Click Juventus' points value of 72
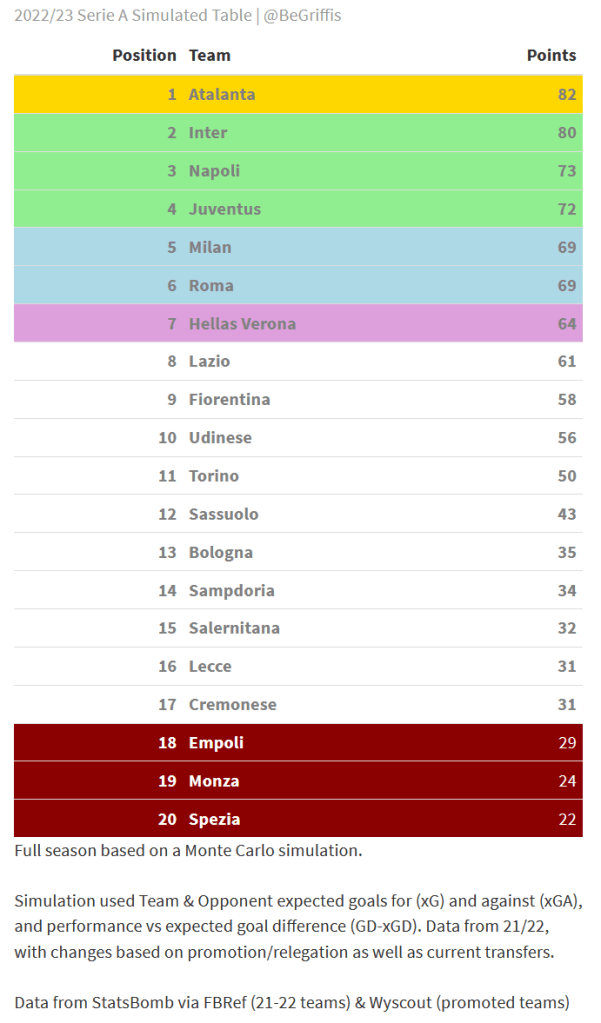The image size is (601, 1023). 566,209
